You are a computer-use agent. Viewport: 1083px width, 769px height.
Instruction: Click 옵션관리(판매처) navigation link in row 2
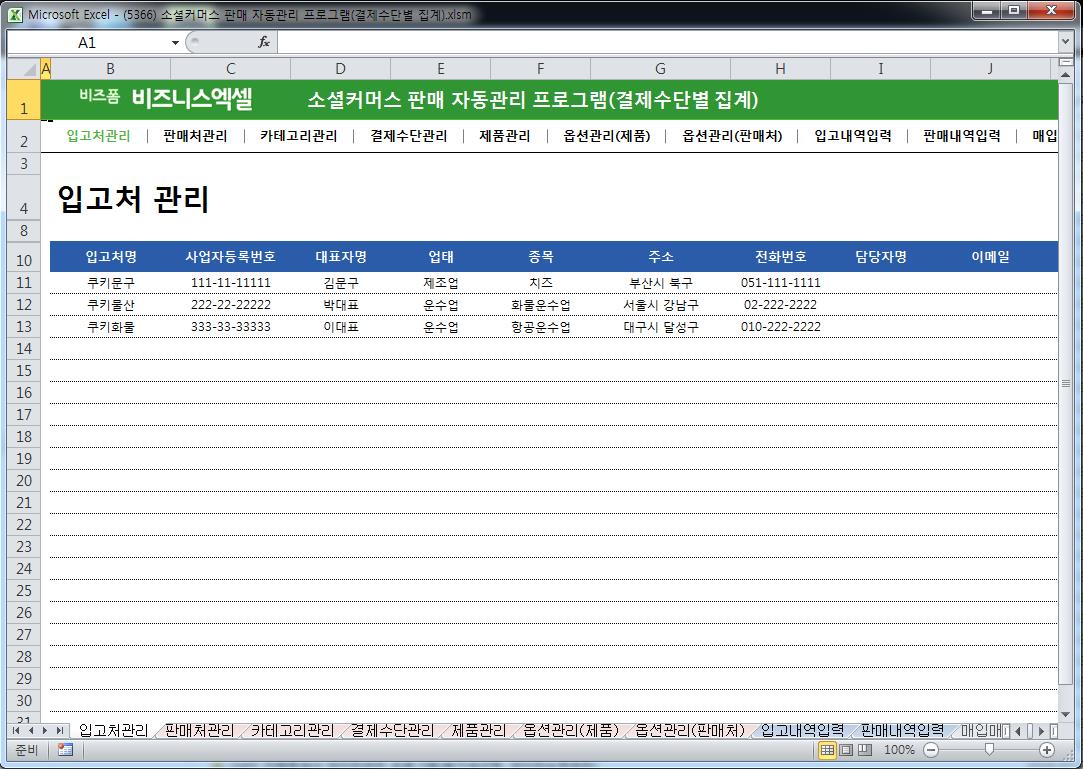pos(732,135)
